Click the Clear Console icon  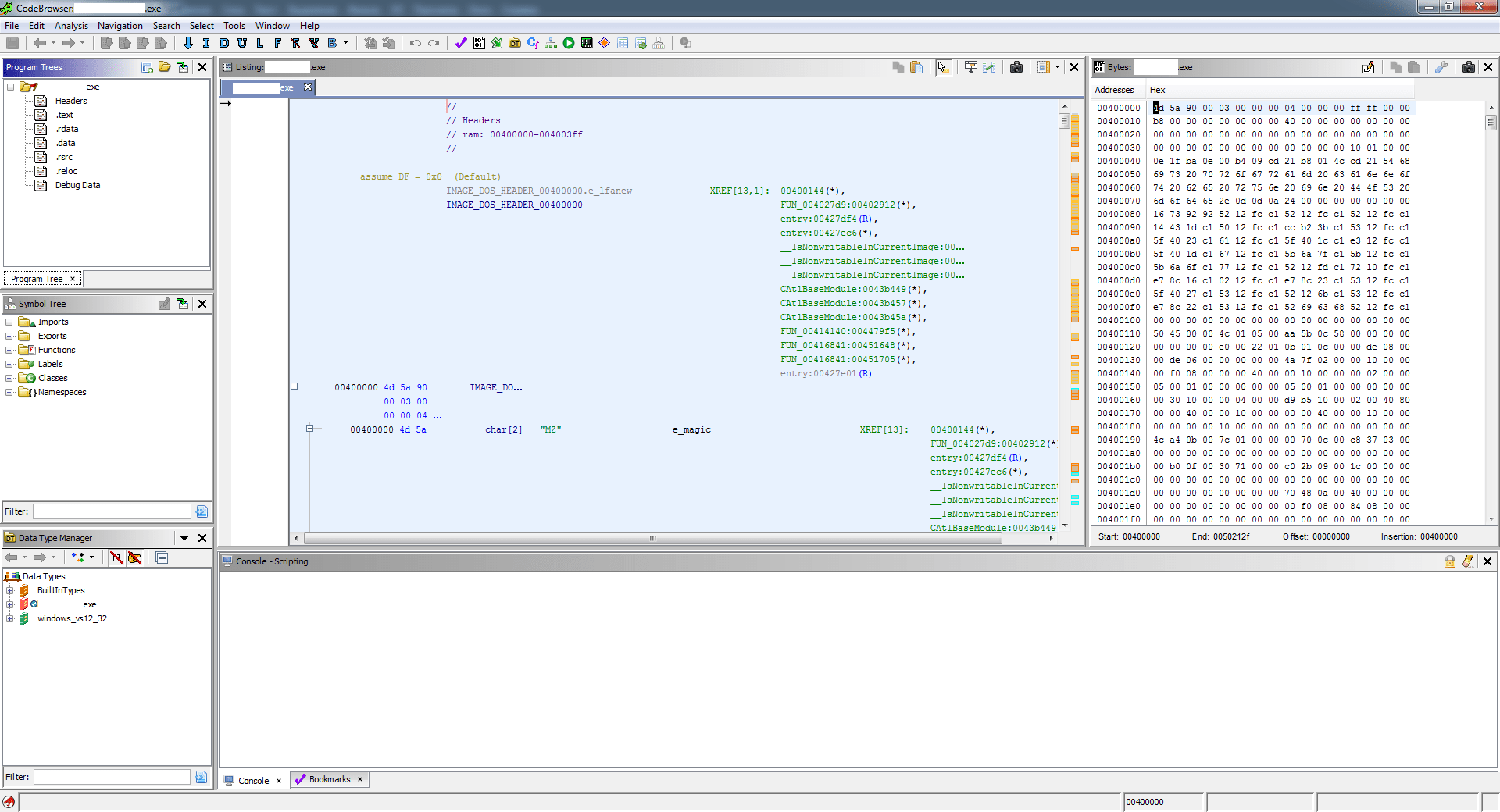click(1468, 561)
